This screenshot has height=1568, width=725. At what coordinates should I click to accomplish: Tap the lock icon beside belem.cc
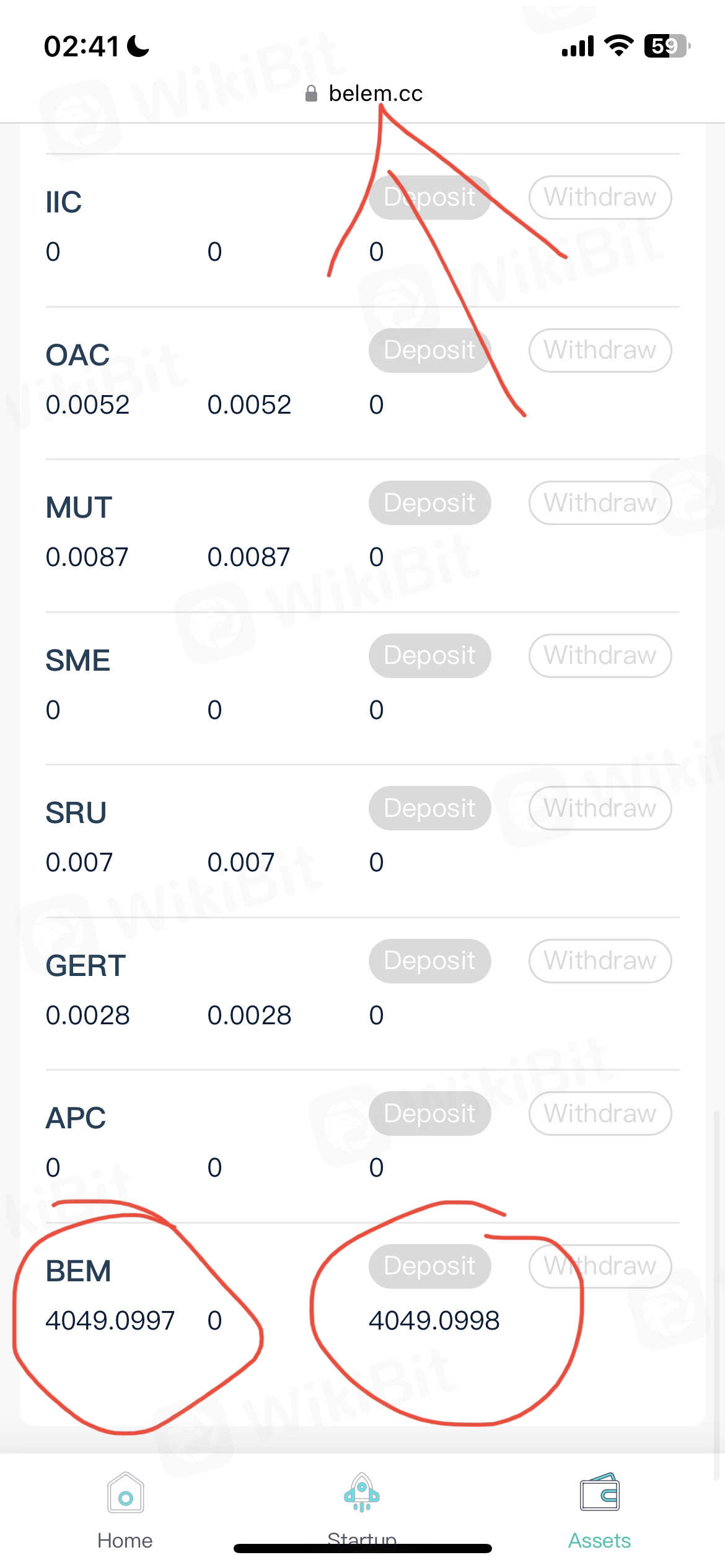(312, 94)
